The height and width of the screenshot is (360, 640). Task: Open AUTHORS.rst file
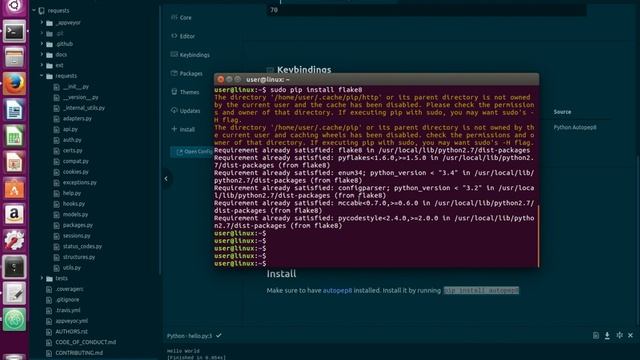point(71,331)
